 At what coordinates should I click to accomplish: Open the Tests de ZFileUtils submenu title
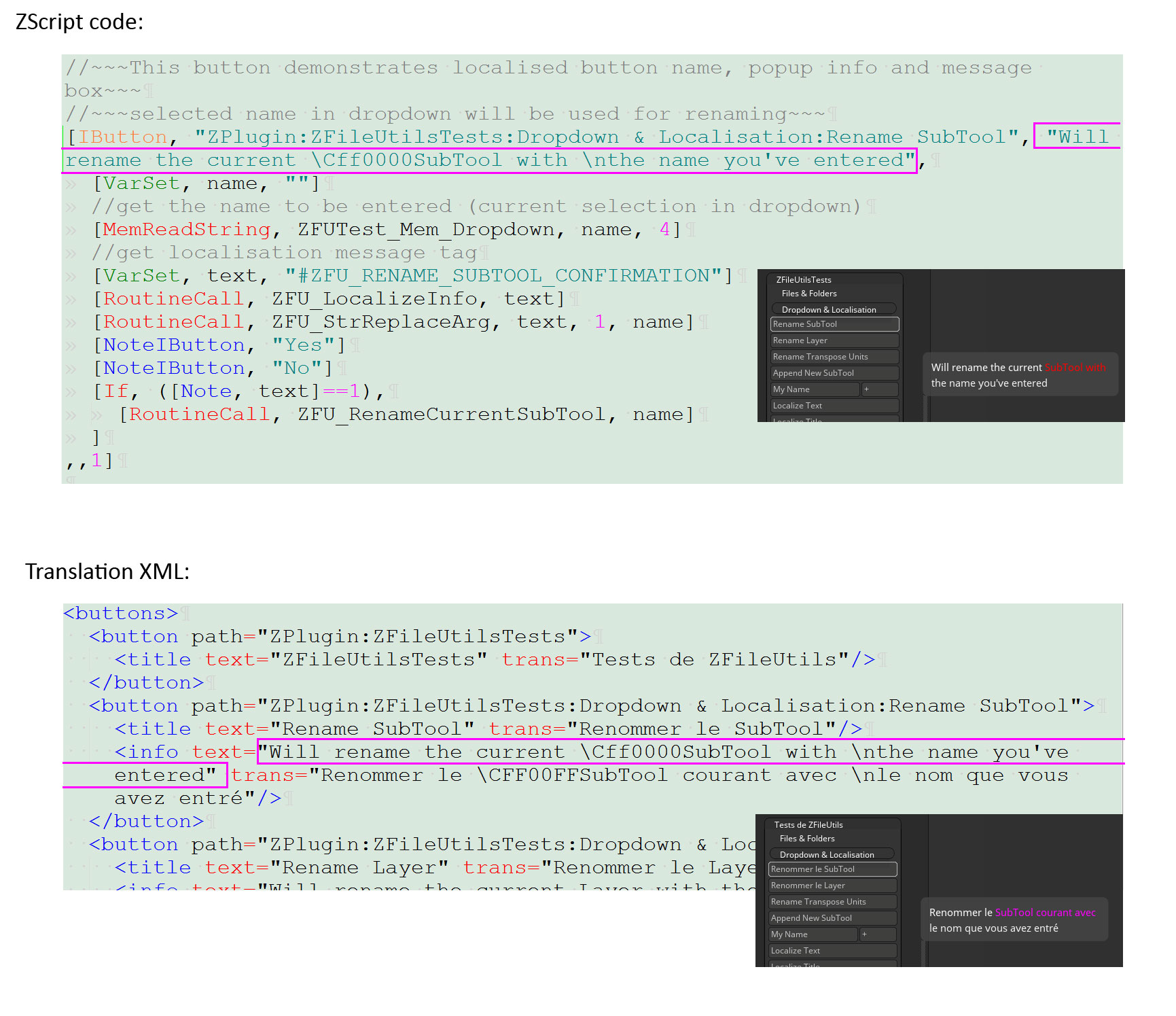808,825
